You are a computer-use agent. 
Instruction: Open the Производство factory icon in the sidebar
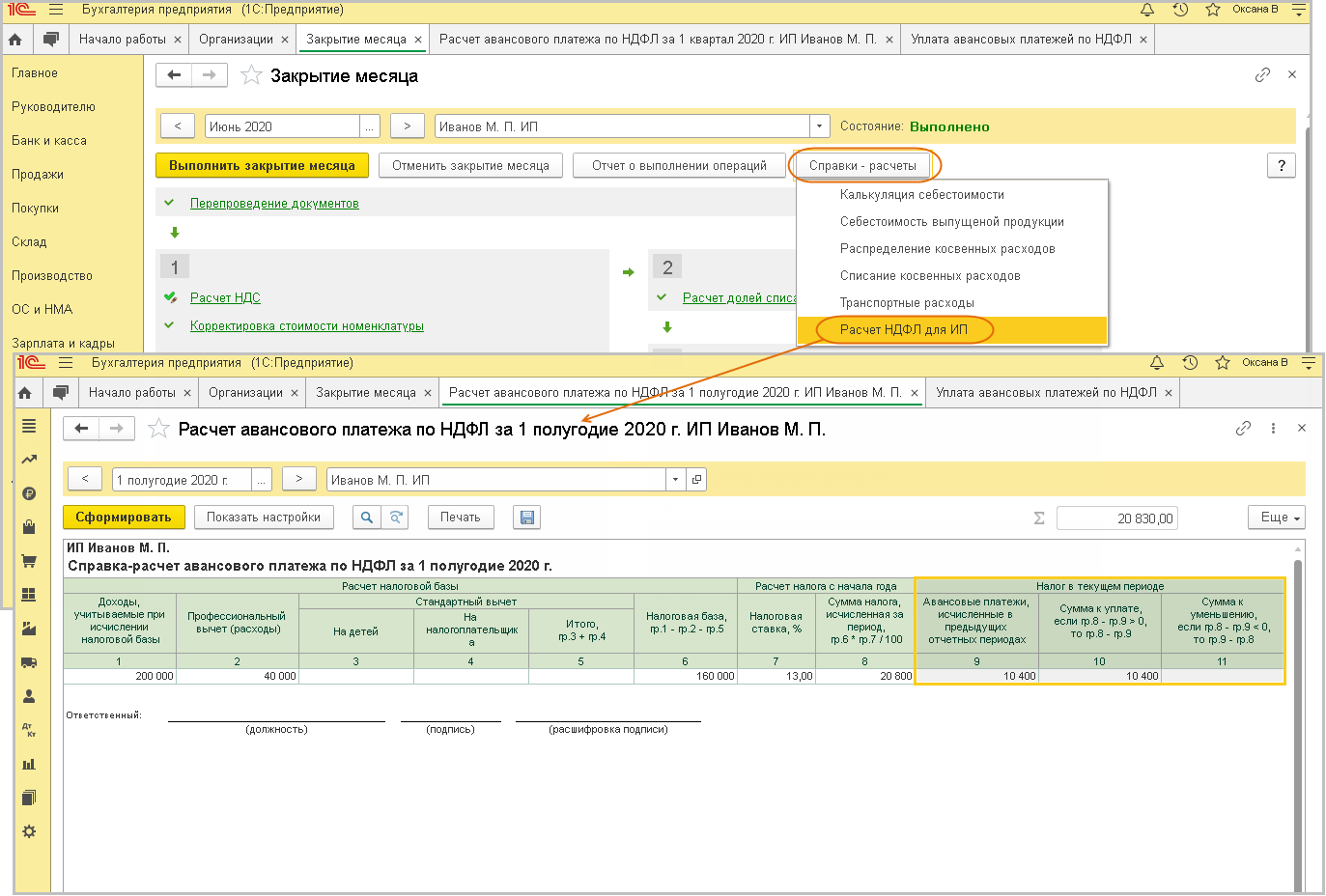click(x=29, y=629)
